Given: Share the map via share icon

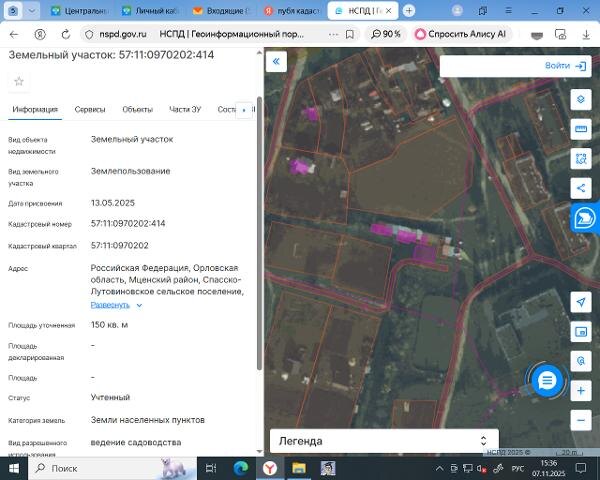Looking at the screenshot, I should 580,188.
